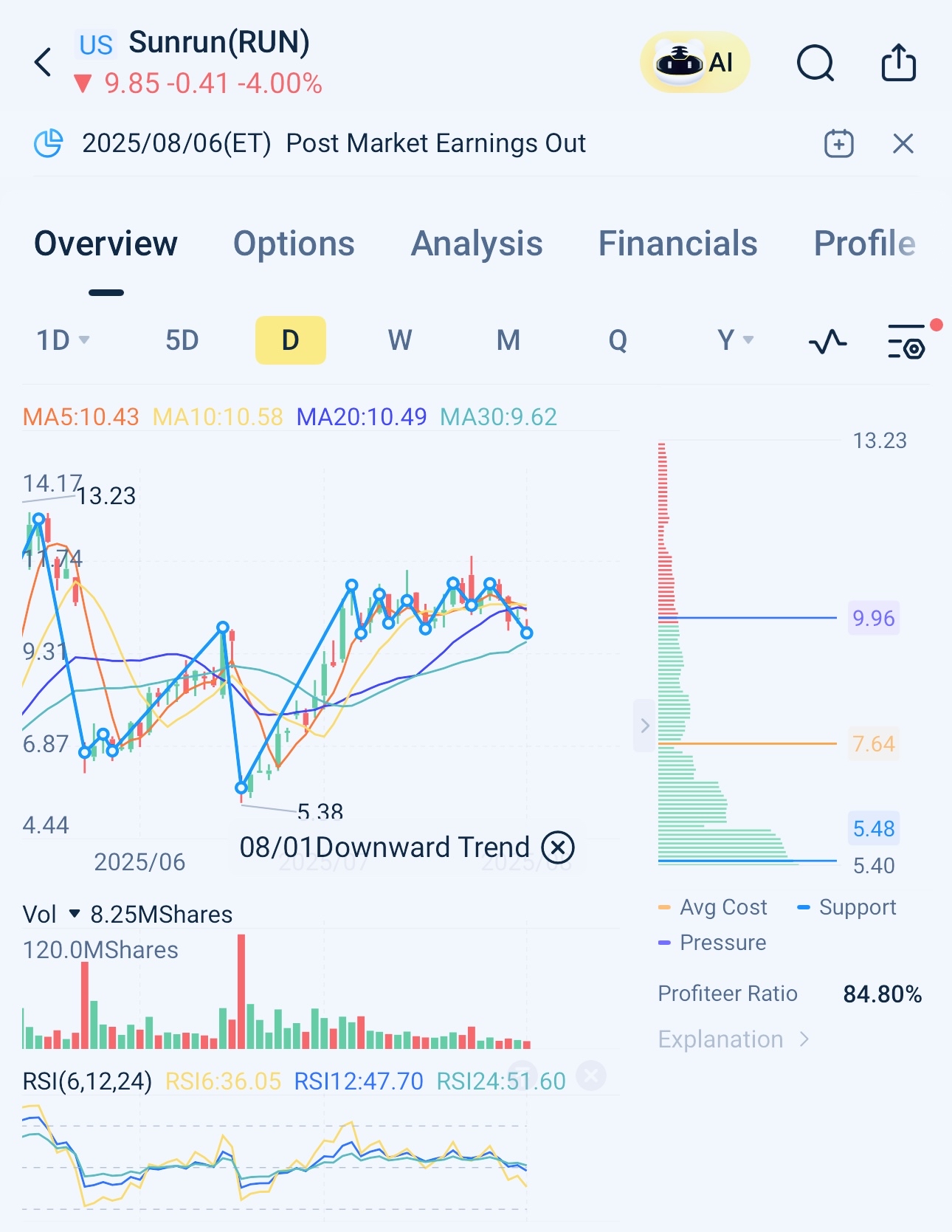
Task: Open the Financials tab
Action: (x=677, y=244)
